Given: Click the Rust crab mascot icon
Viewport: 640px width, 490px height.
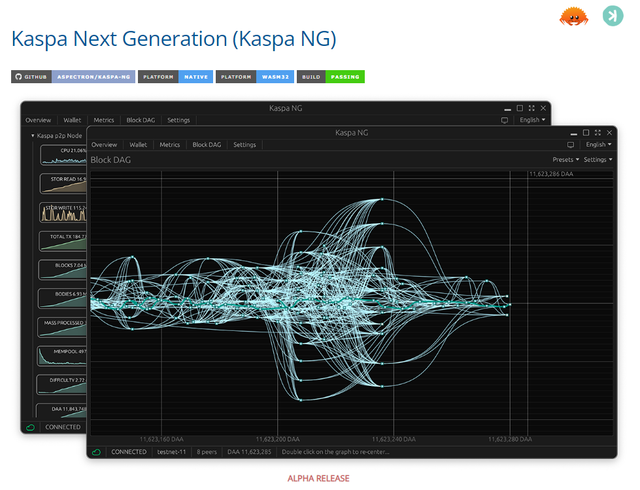Looking at the screenshot, I should [x=573, y=16].
